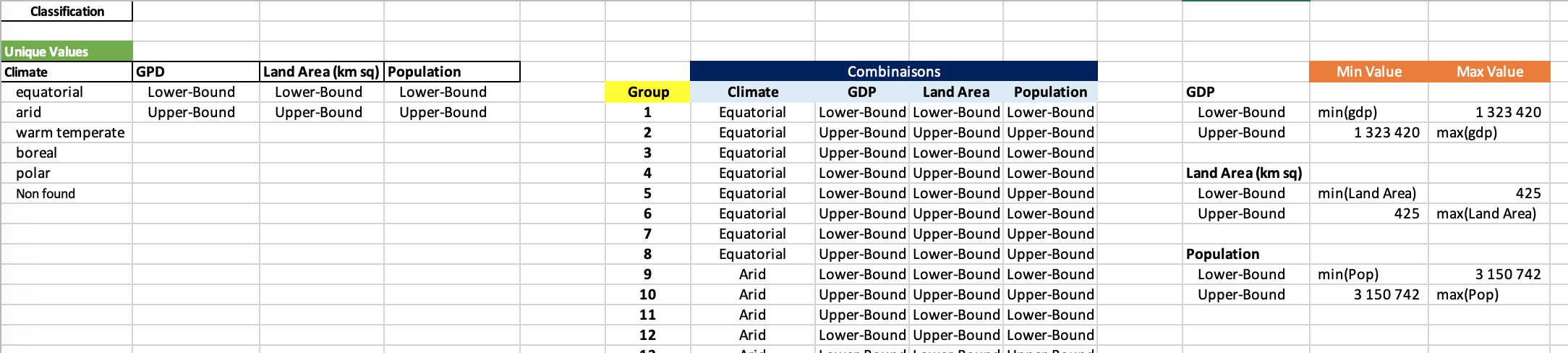Select the Climate header under Combinaisons
Viewport: 1568px width, 353px height.
[x=752, y=92]
